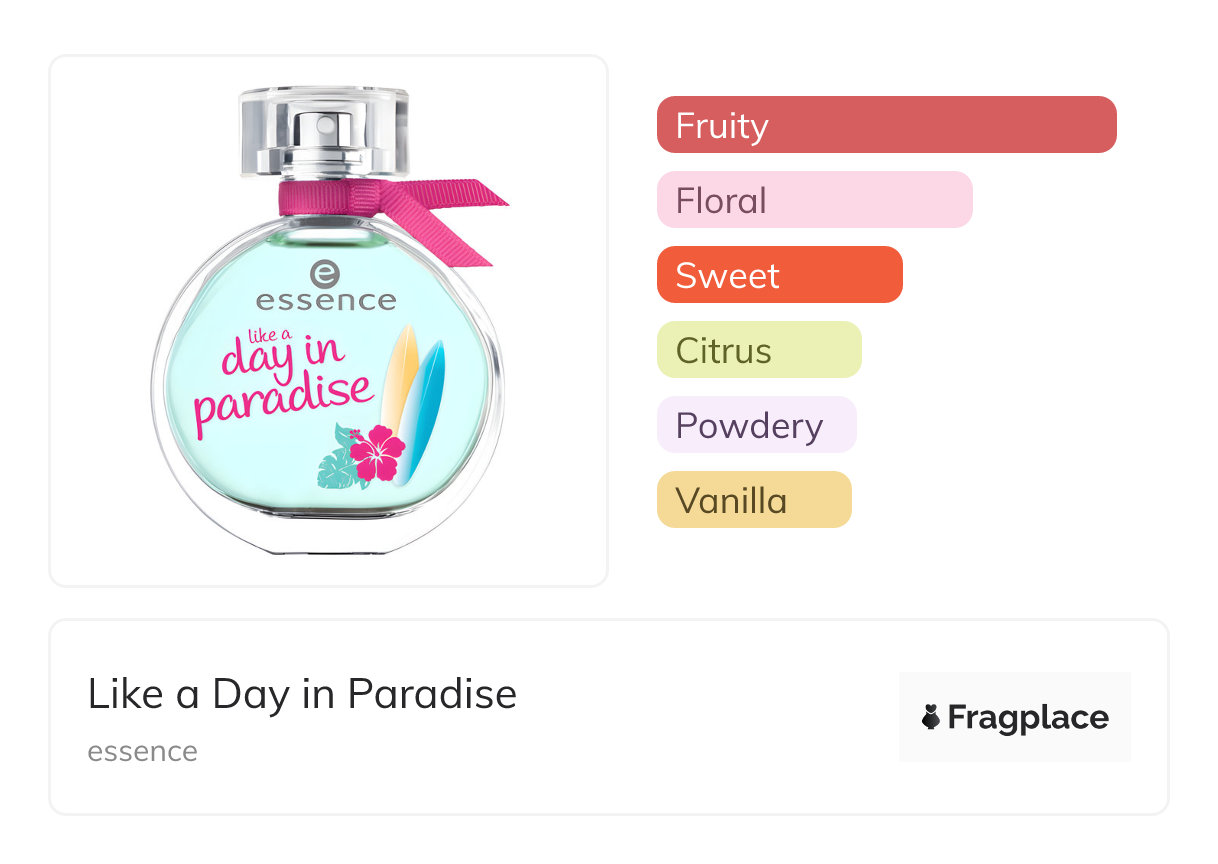Viewport: 1218px width, 864px height.
Task: Click the small Fragplace bottle icon
Action: (931, 717)
